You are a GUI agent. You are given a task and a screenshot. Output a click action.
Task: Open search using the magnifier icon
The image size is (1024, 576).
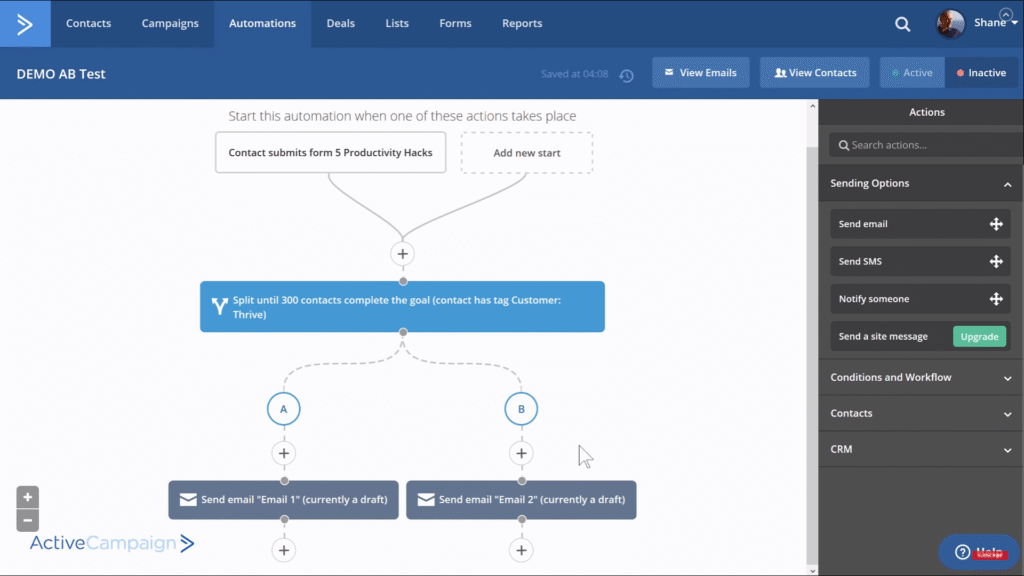pos(902,23)
